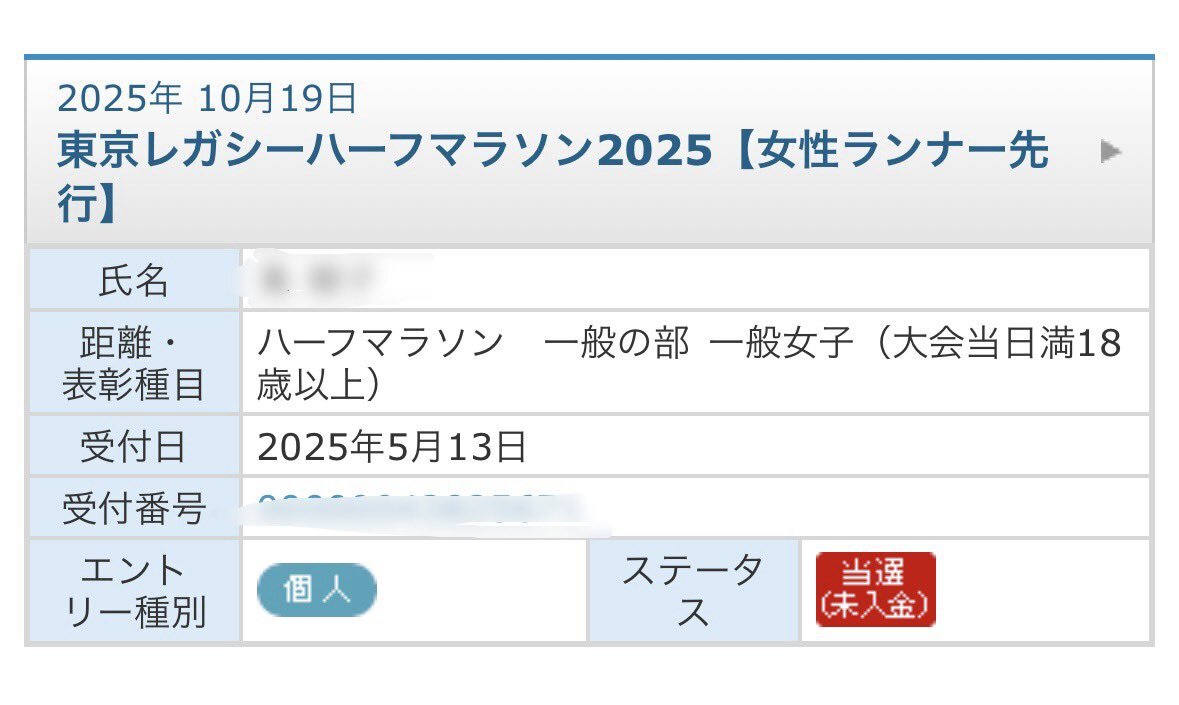Click the ステータス label cell

pos(693,591)
